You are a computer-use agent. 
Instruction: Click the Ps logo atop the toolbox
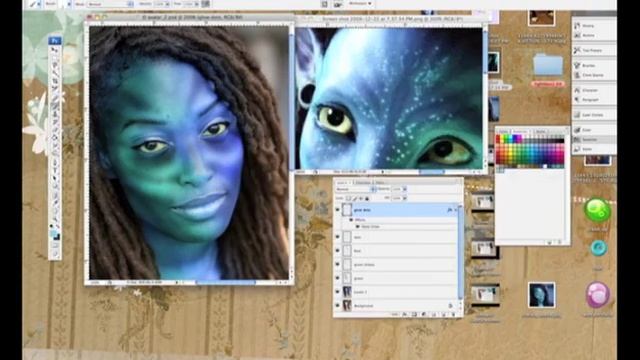tap(55, 41)
